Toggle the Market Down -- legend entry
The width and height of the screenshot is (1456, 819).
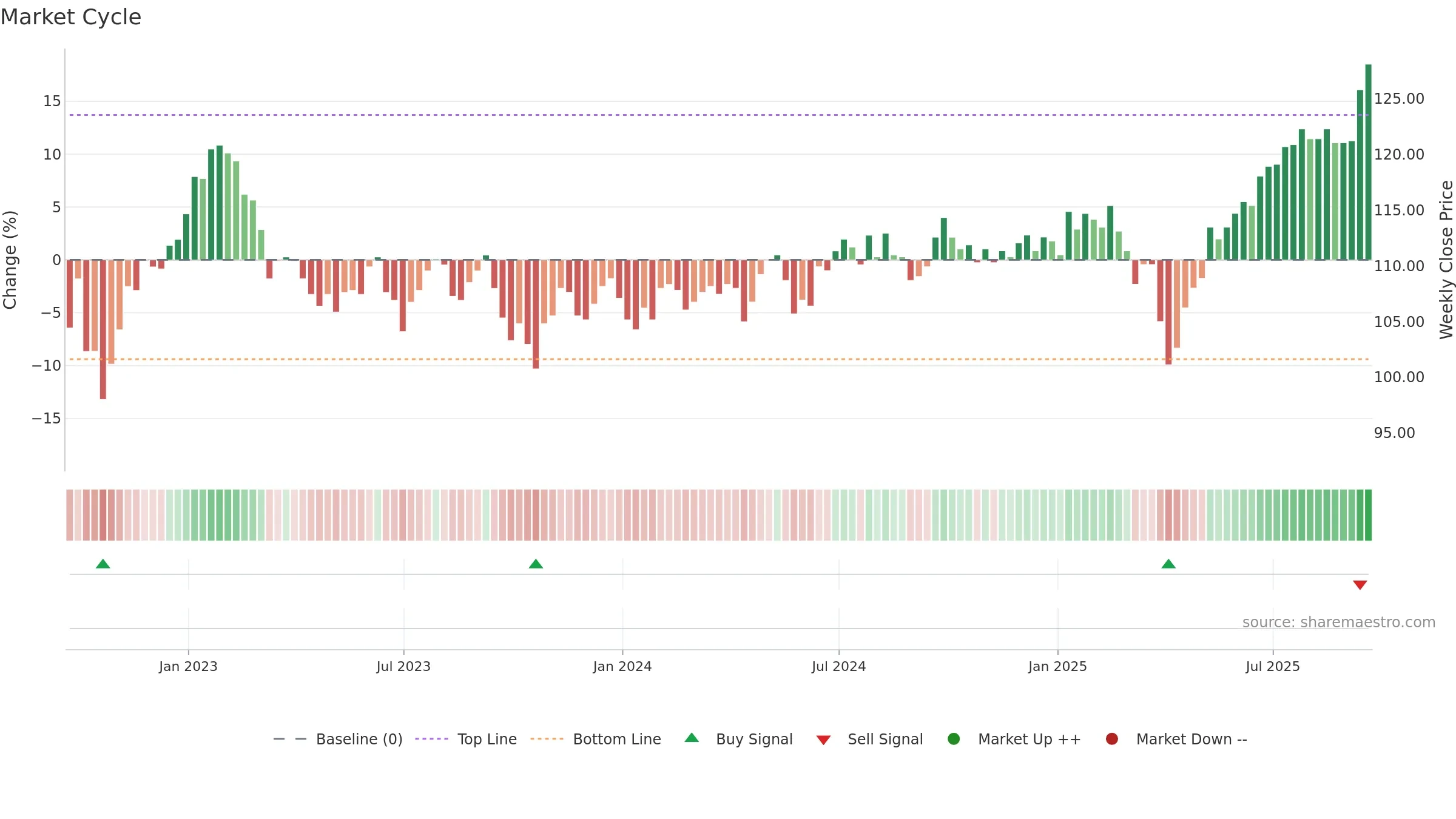point(1176,739)
